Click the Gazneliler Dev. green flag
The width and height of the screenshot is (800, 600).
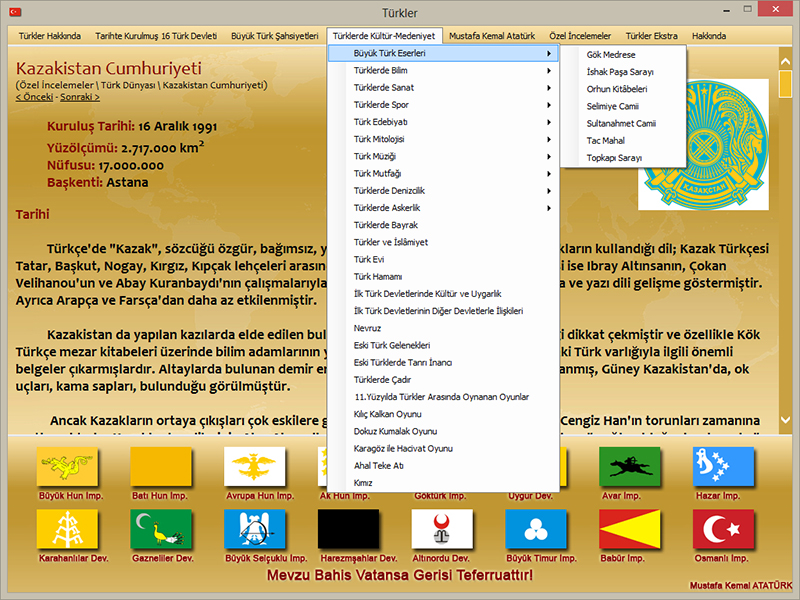click(x=161, y=529)
